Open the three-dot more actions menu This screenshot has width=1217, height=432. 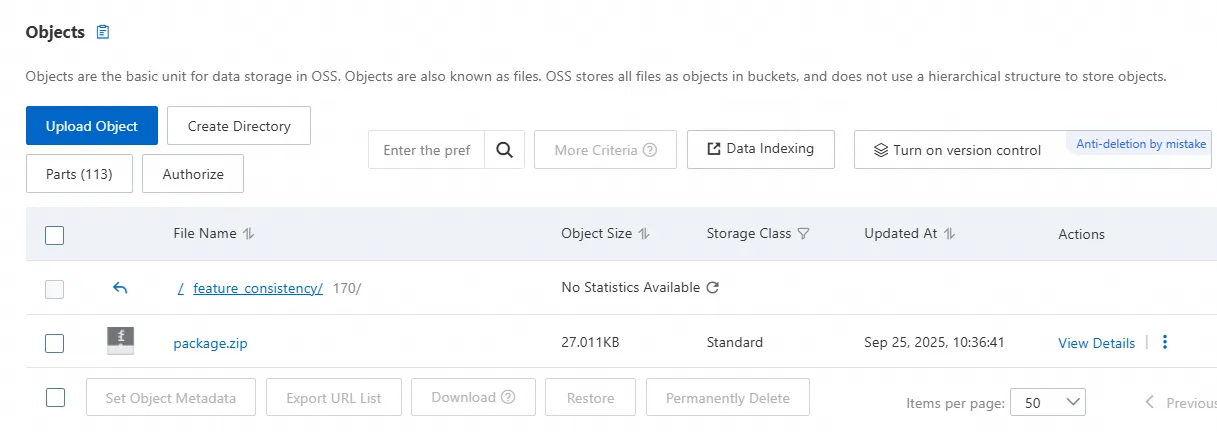[x=1165, y=342]
